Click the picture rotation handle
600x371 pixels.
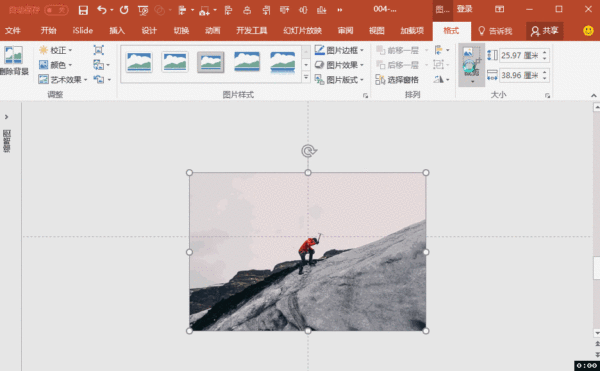[308, 151]
